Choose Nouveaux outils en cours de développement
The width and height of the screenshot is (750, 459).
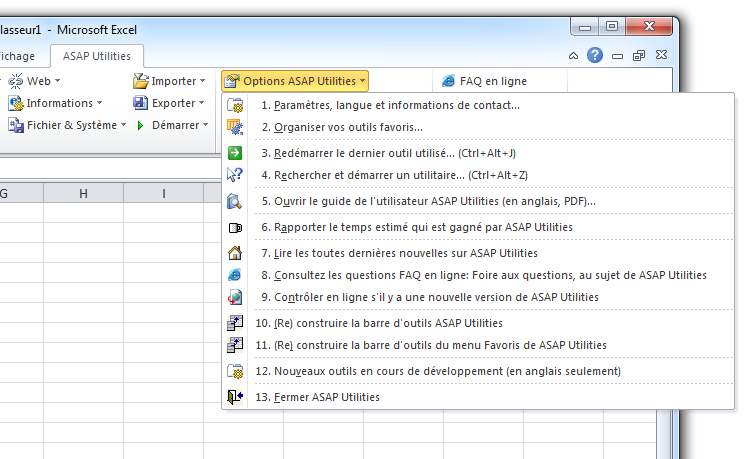pyautogui.click(x=478, y=371)
